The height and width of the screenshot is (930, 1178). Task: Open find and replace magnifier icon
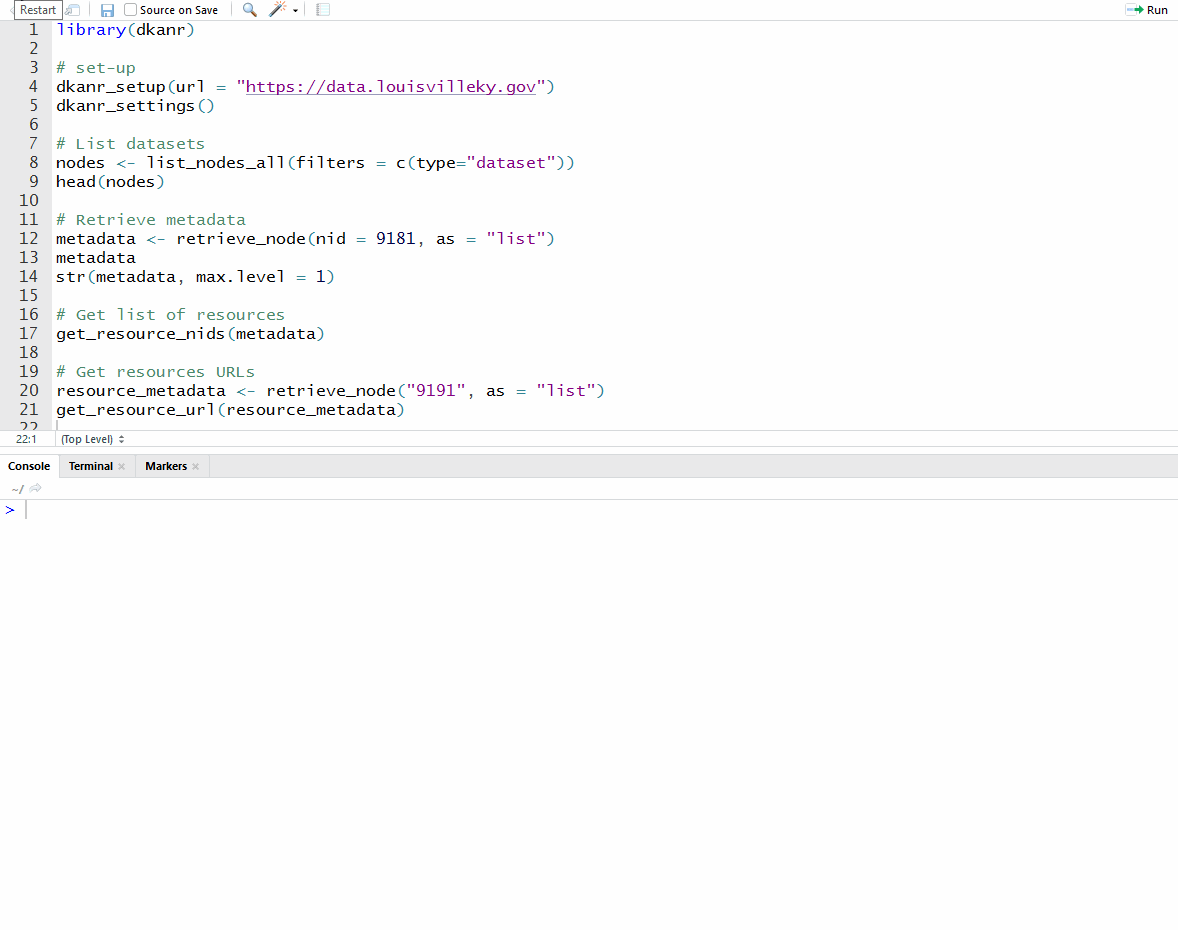[249, 10]
